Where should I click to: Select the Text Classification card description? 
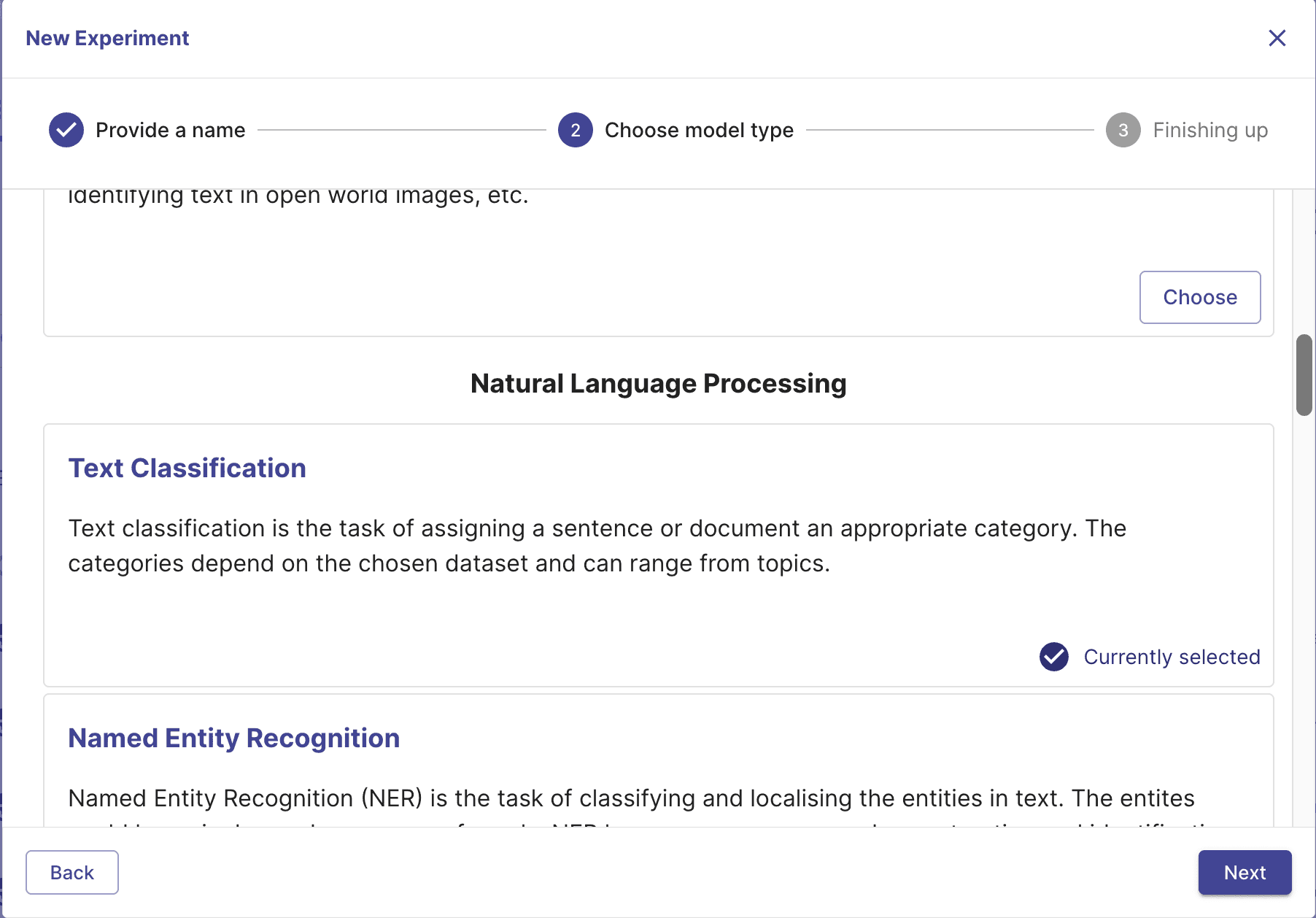pos(597,546)
